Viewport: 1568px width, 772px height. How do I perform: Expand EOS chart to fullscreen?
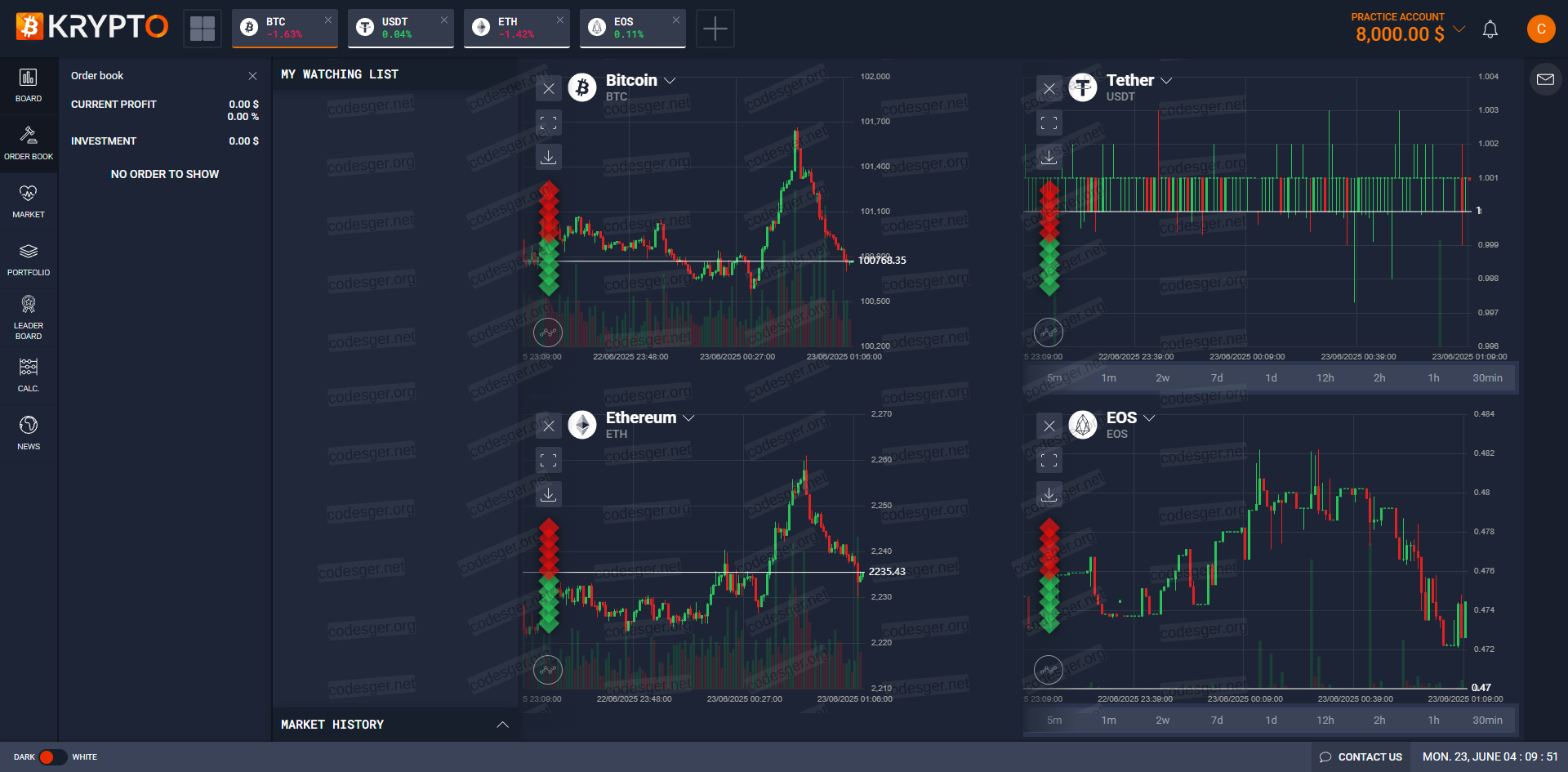point(1049,461)
